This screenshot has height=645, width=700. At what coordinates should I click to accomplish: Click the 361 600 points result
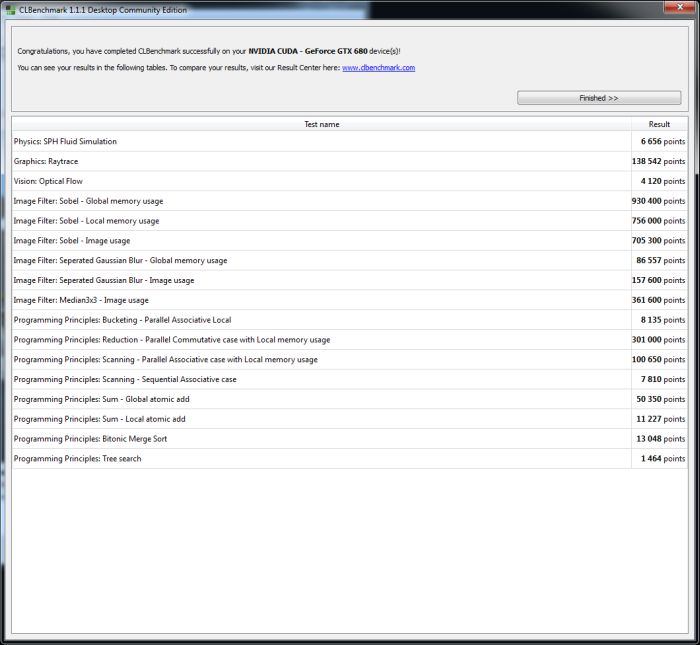(x=658, y=300)
